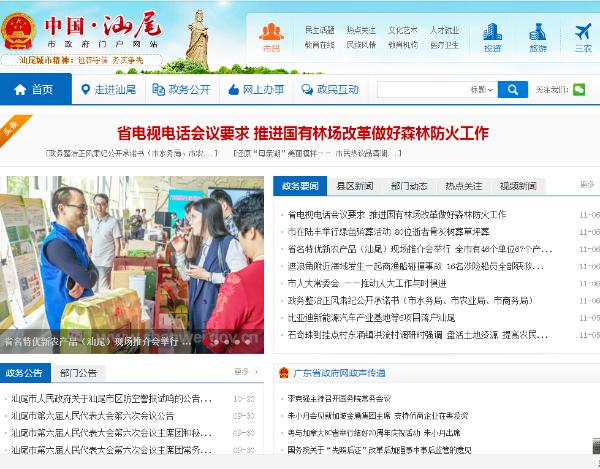Open the sub-headline about 母亲湖
This screenshot has height=469, width=600.
[x=317, y=153]
